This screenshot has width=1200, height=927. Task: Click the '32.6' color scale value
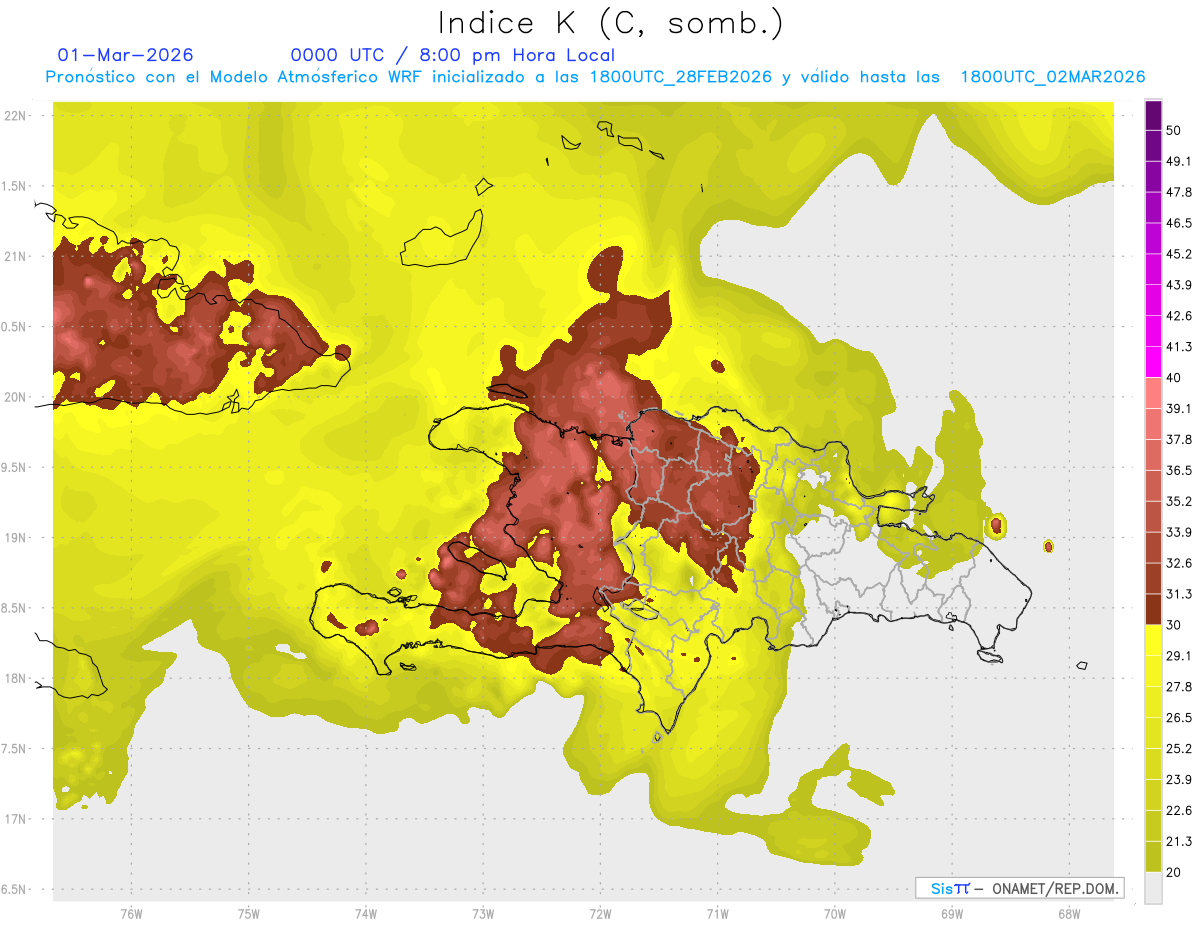click(1179, 563)
